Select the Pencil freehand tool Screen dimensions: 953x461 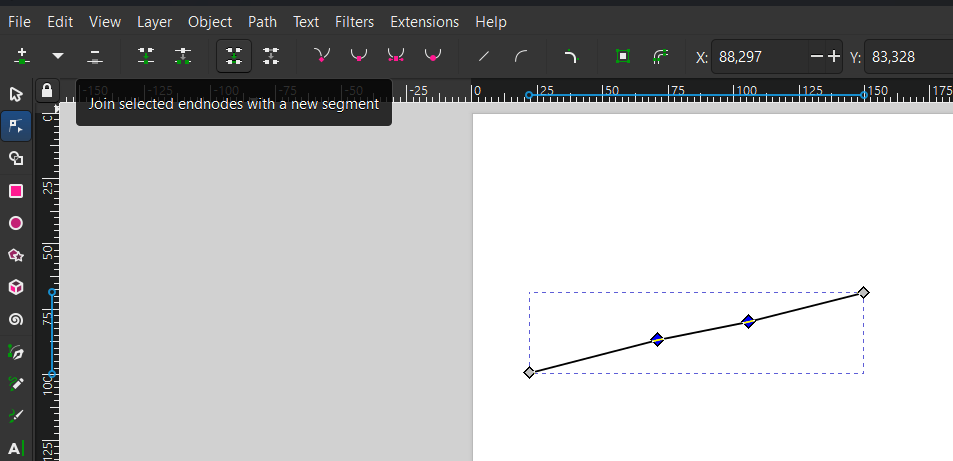[x=16, y=384]
